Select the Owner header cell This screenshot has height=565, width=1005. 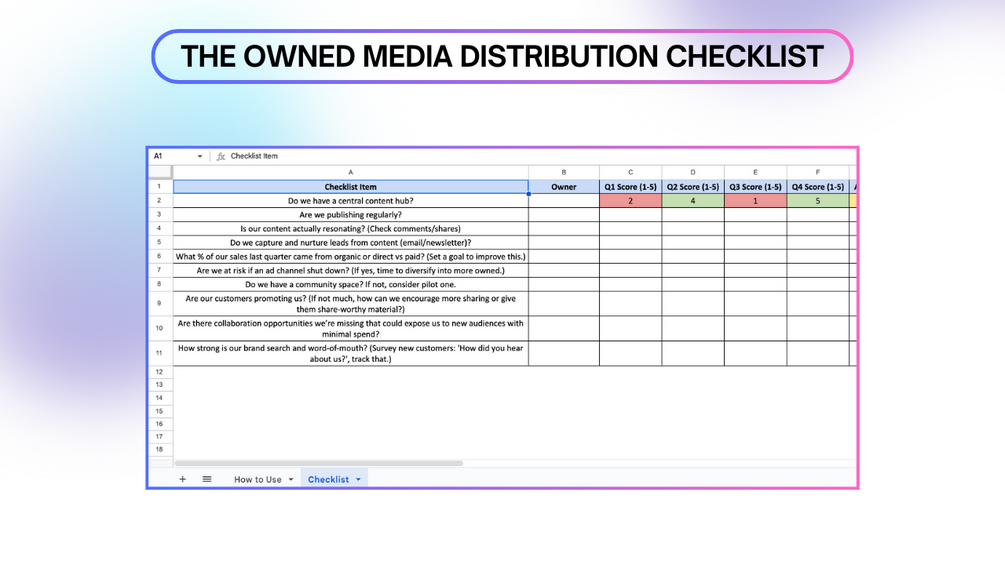[564, 187]
